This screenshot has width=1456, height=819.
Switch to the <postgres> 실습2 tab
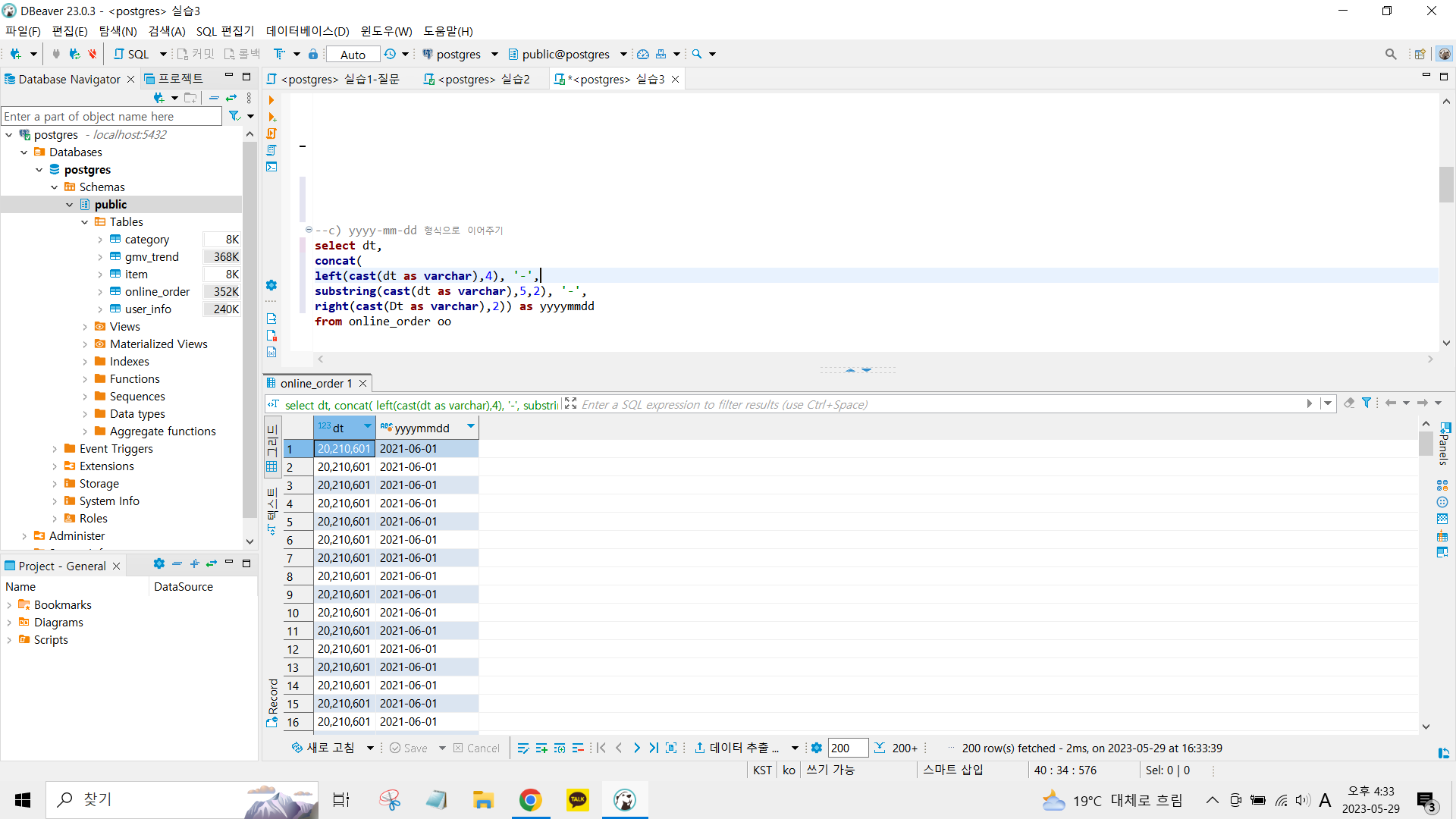(x=478, y=79)
